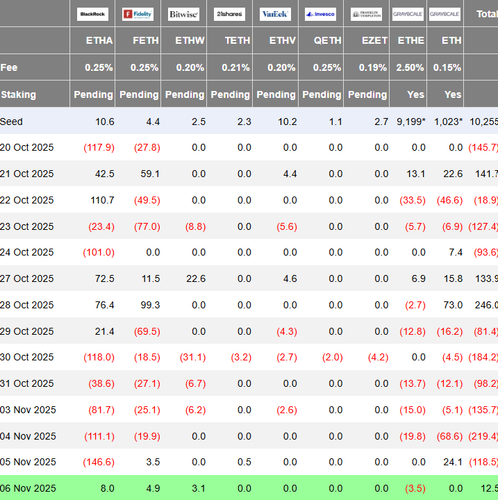Image resolution: width=498 pixels, height=500 pixels.
Task: Click the Fee row label
Action: point(9,68)
